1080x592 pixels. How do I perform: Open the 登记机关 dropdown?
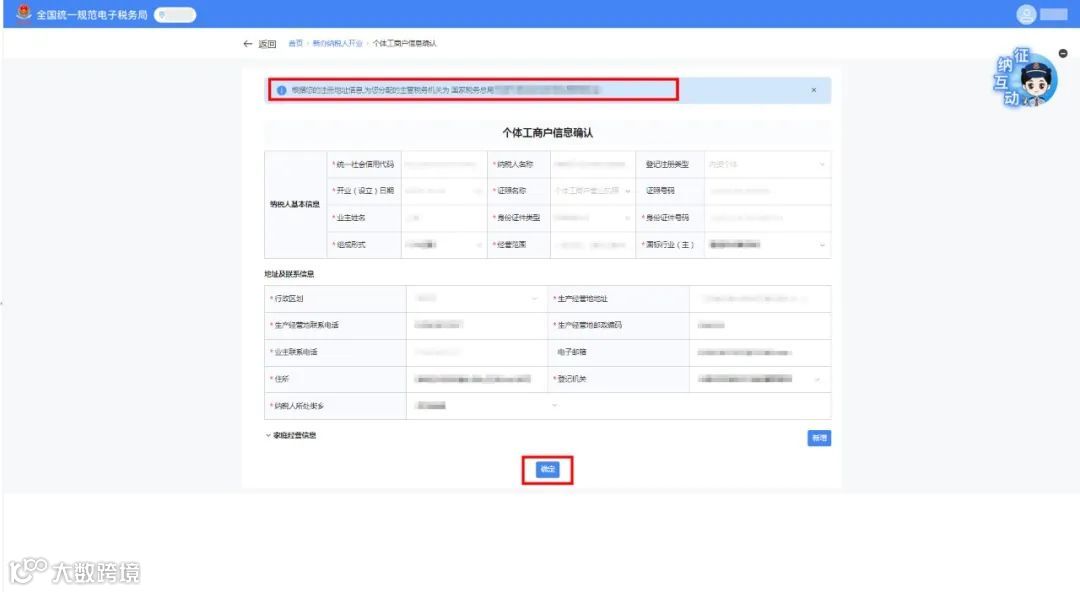[760, 379]
